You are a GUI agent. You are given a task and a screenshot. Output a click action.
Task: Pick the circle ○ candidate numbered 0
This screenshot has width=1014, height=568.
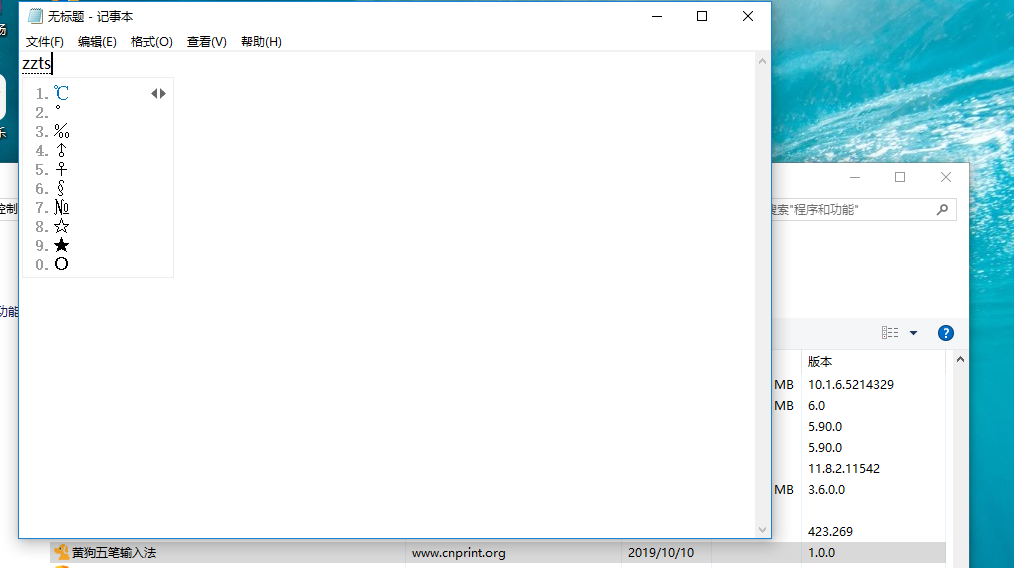tap(61, 265)
